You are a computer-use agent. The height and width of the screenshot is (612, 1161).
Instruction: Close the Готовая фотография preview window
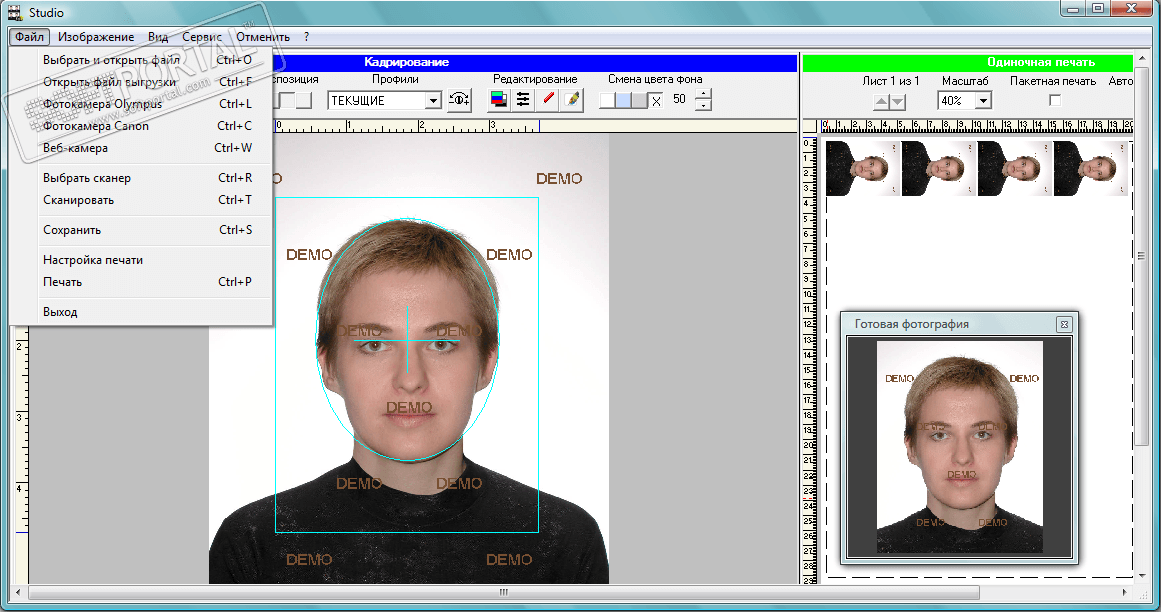click(1064, 324)
